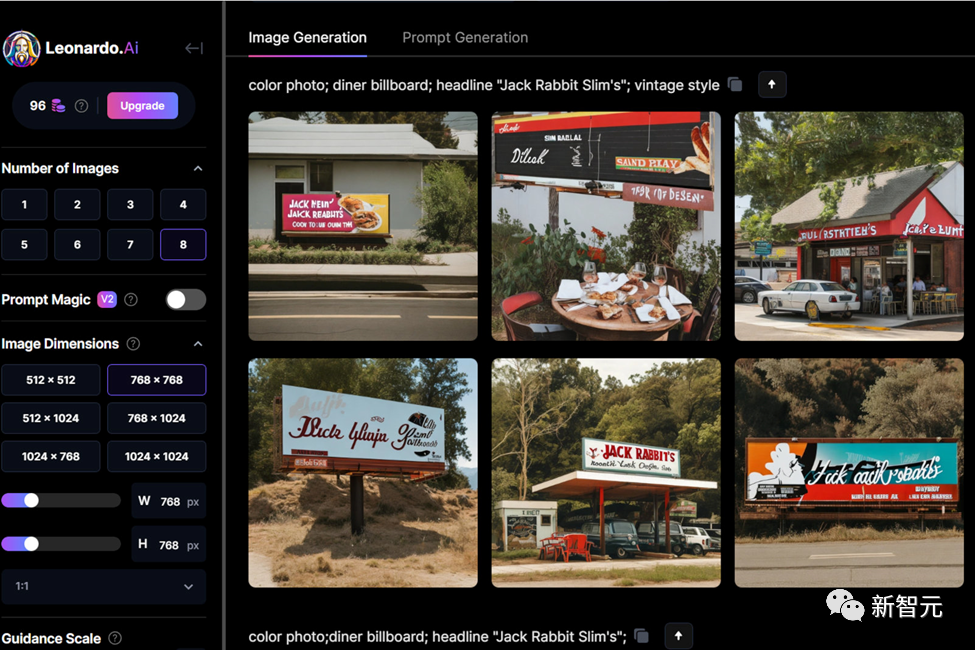Collapse the sidebar with the arrow icon
The image size is (975, 650).
(194, 48)
